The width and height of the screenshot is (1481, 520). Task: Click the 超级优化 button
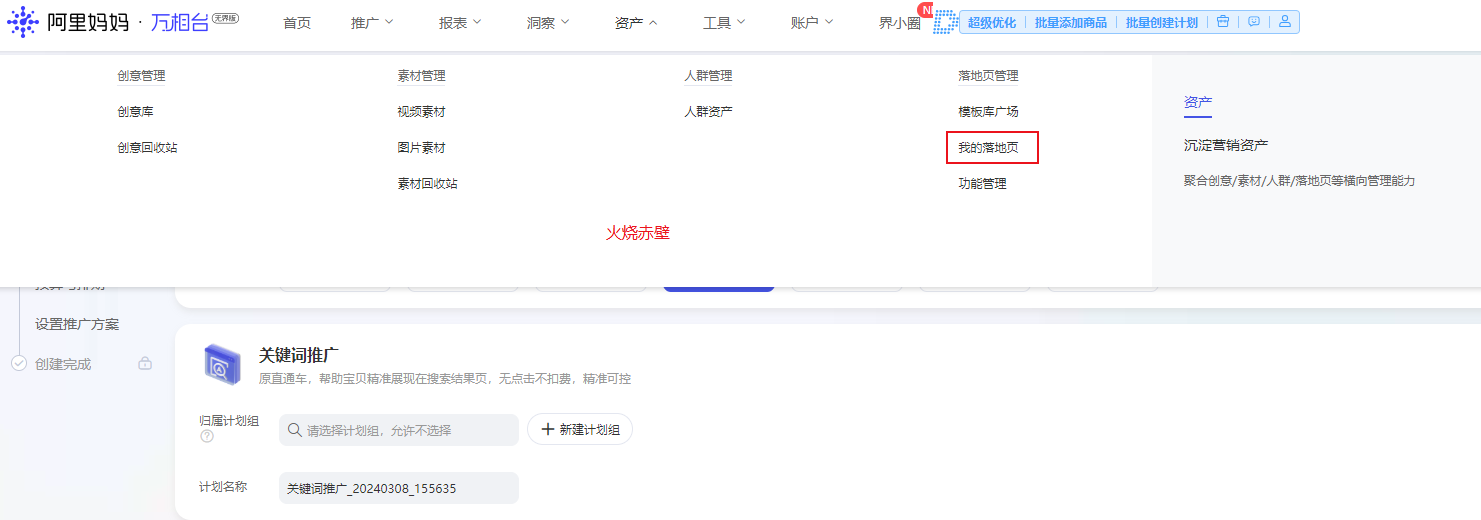click(992, 22)
